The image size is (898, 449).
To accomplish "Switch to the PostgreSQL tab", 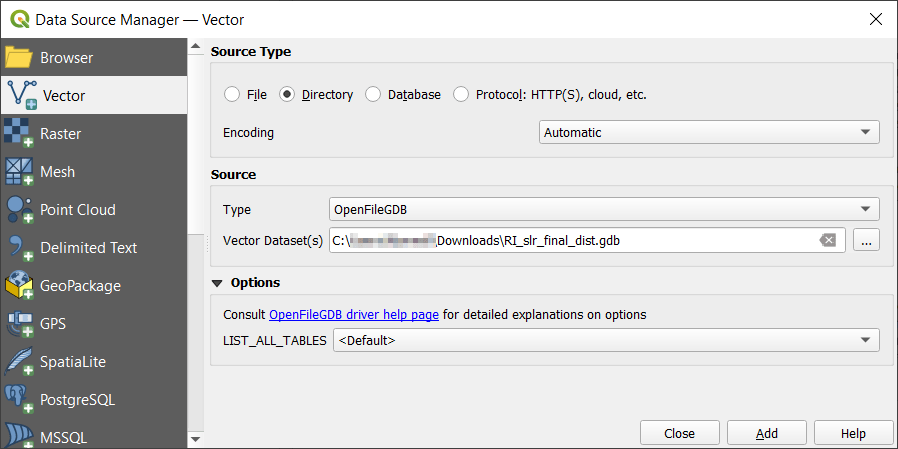I will click(x=93, y=399).
